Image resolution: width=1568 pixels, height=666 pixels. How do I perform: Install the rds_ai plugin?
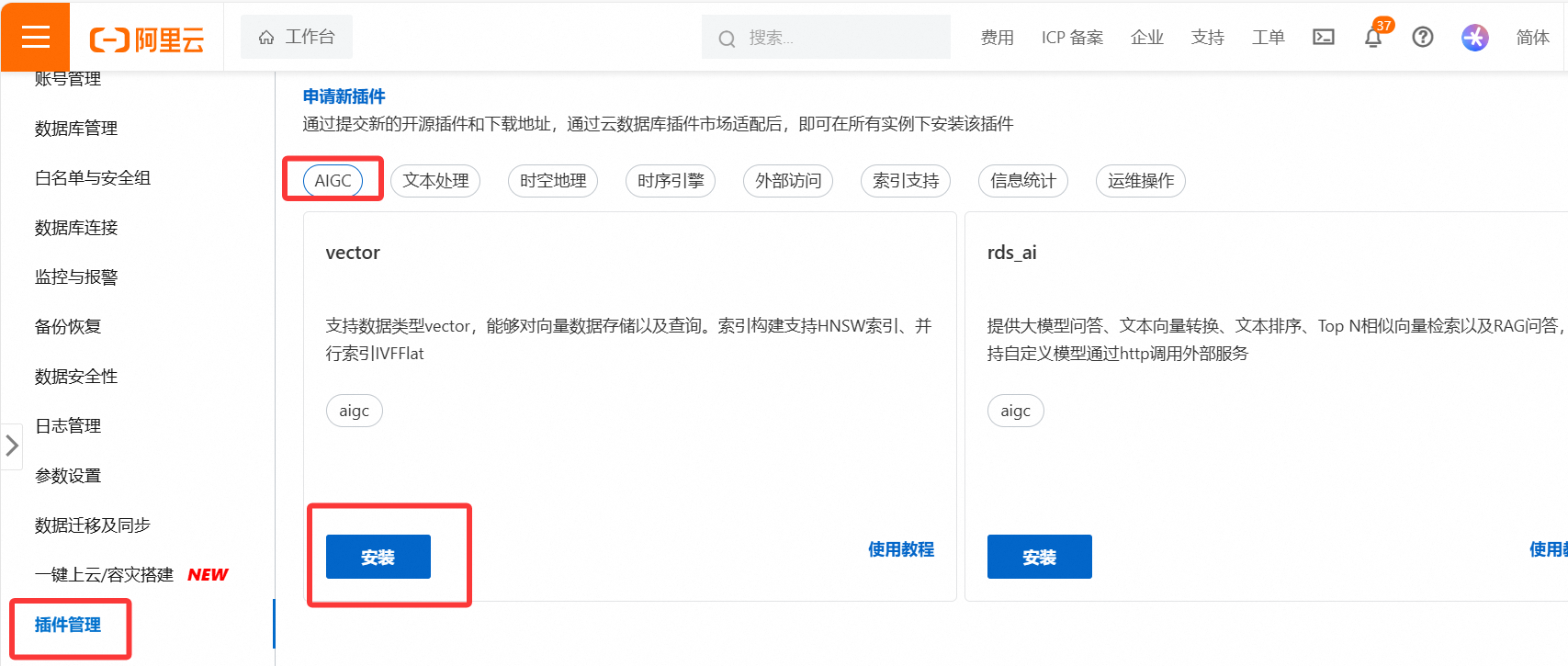pyautogui.click(x=1040, y=557)
